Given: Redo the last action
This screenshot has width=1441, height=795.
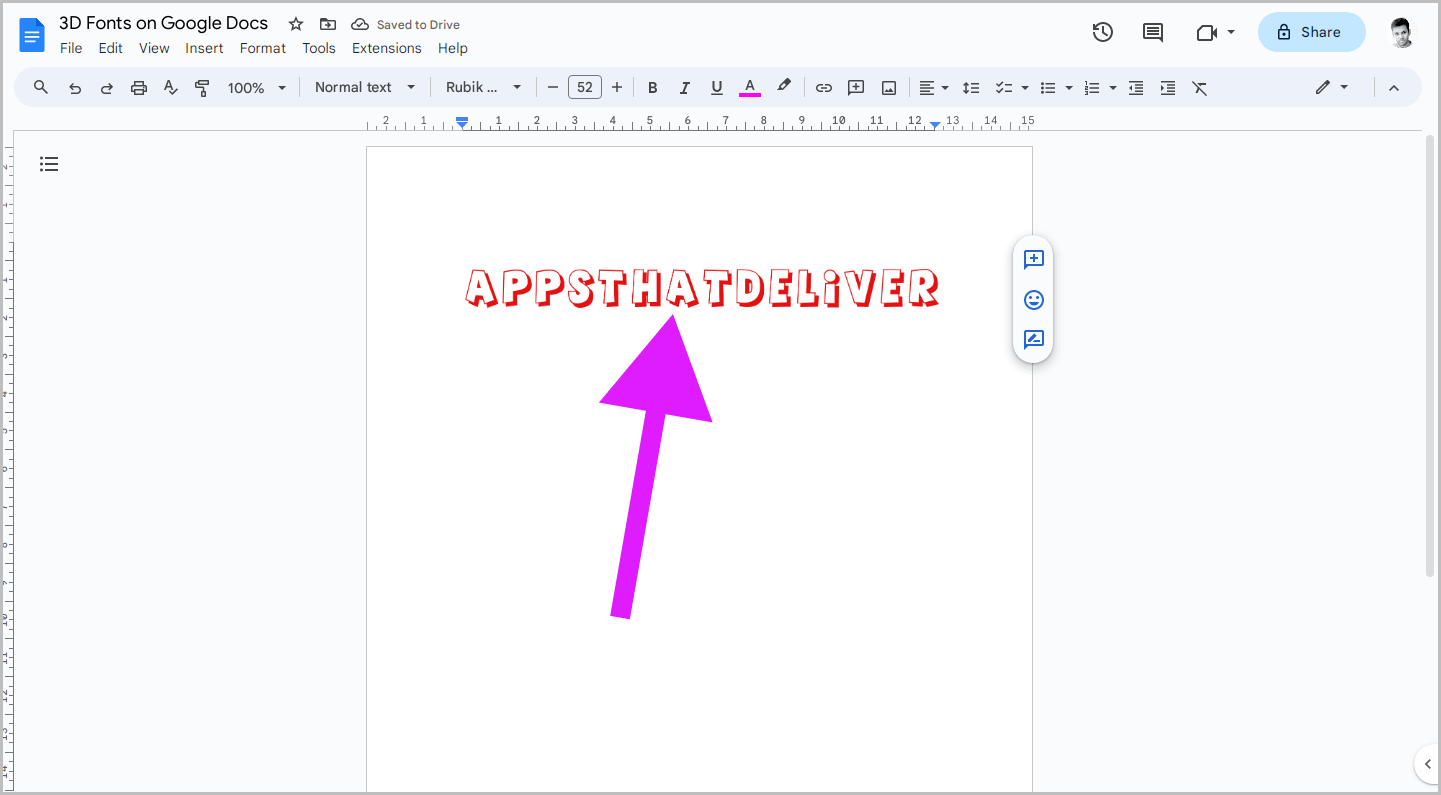Looking at the screenshot, I should (x=107, y=88).
